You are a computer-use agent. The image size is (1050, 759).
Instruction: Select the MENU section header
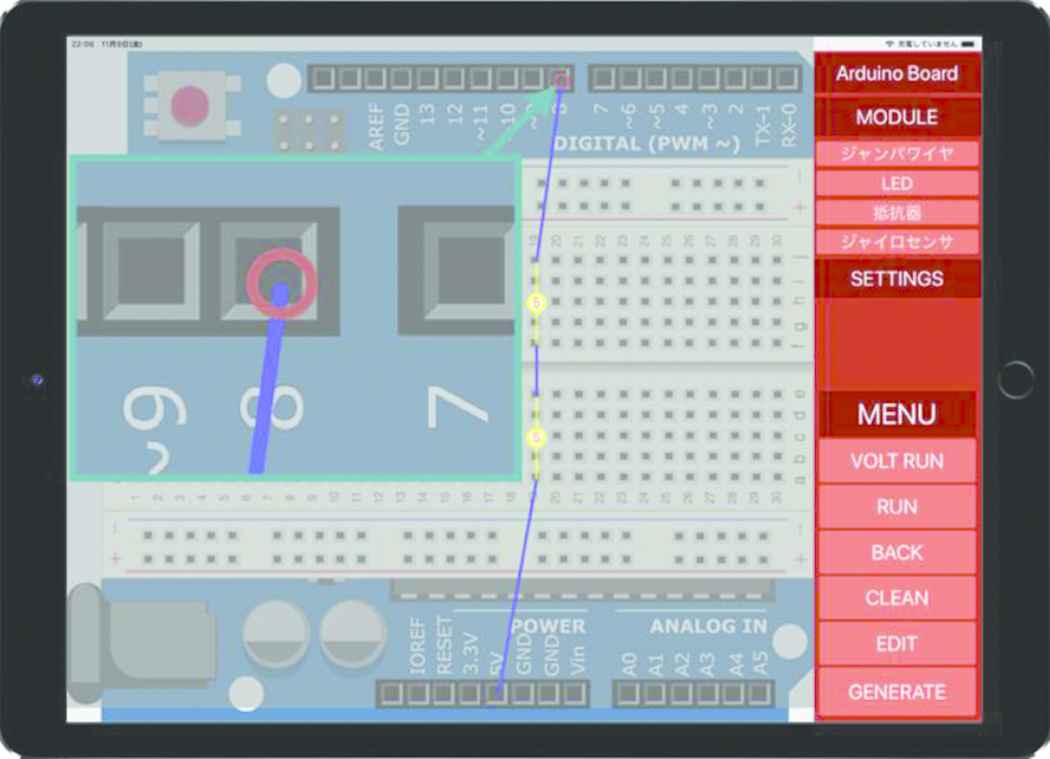(x=897, y=414)
